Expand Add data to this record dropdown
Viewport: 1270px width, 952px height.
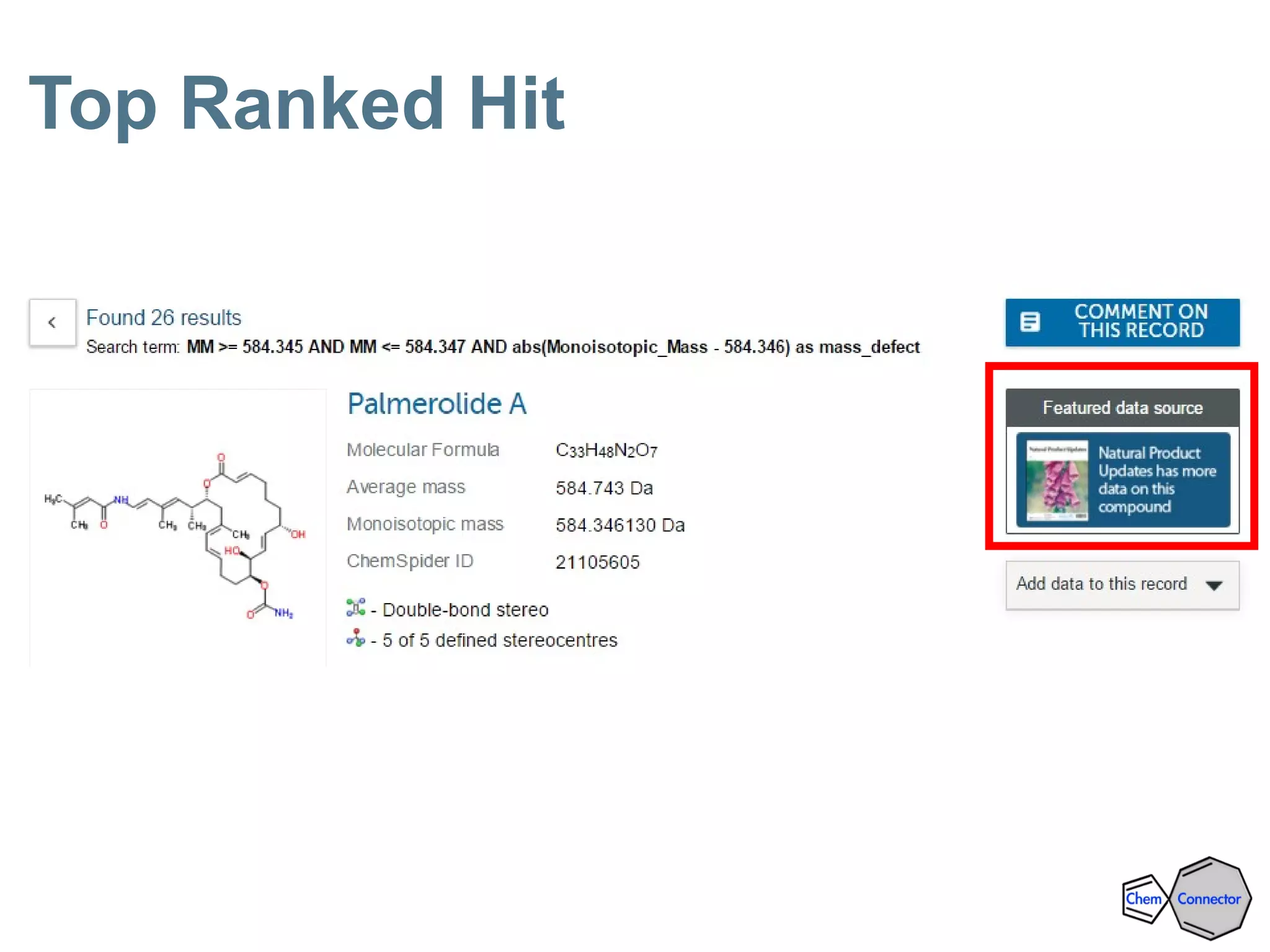[x=1101, y=584]
